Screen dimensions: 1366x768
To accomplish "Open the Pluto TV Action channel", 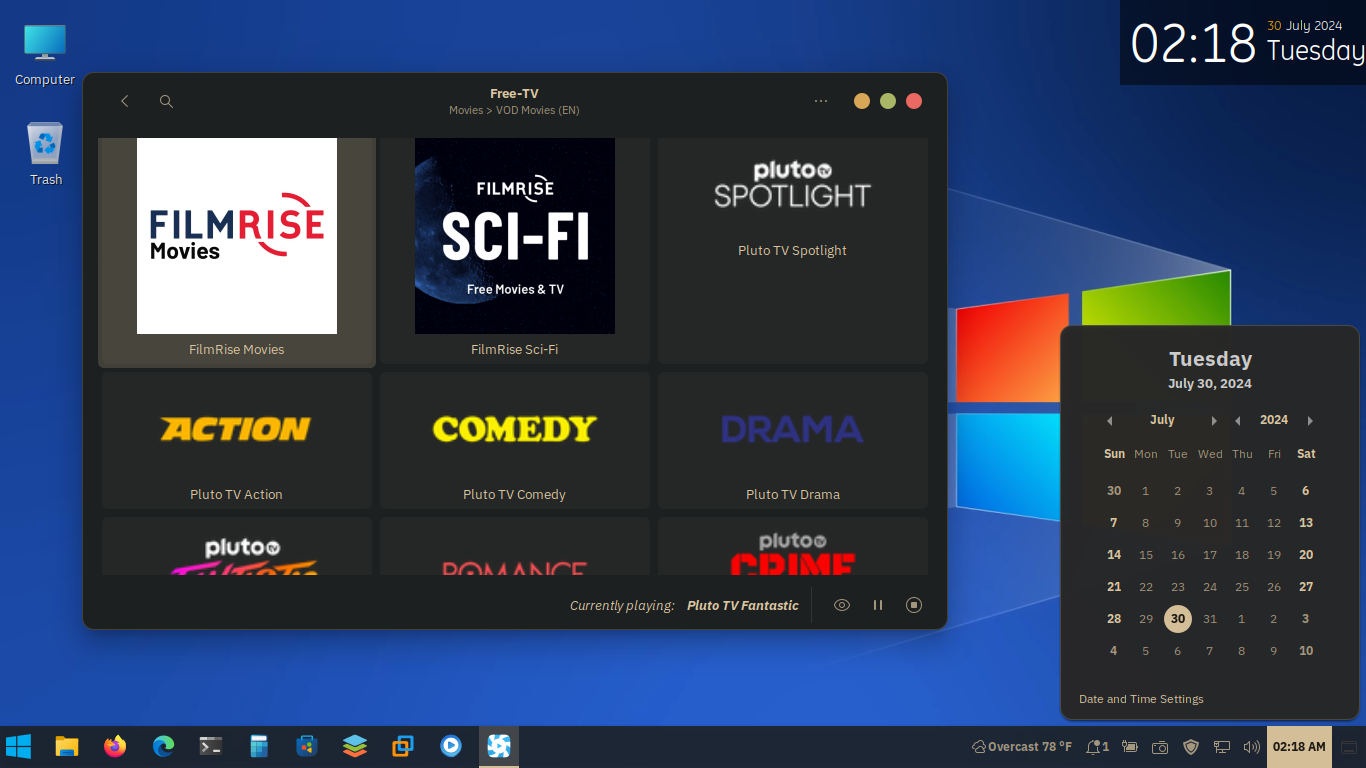I will 237,441.
